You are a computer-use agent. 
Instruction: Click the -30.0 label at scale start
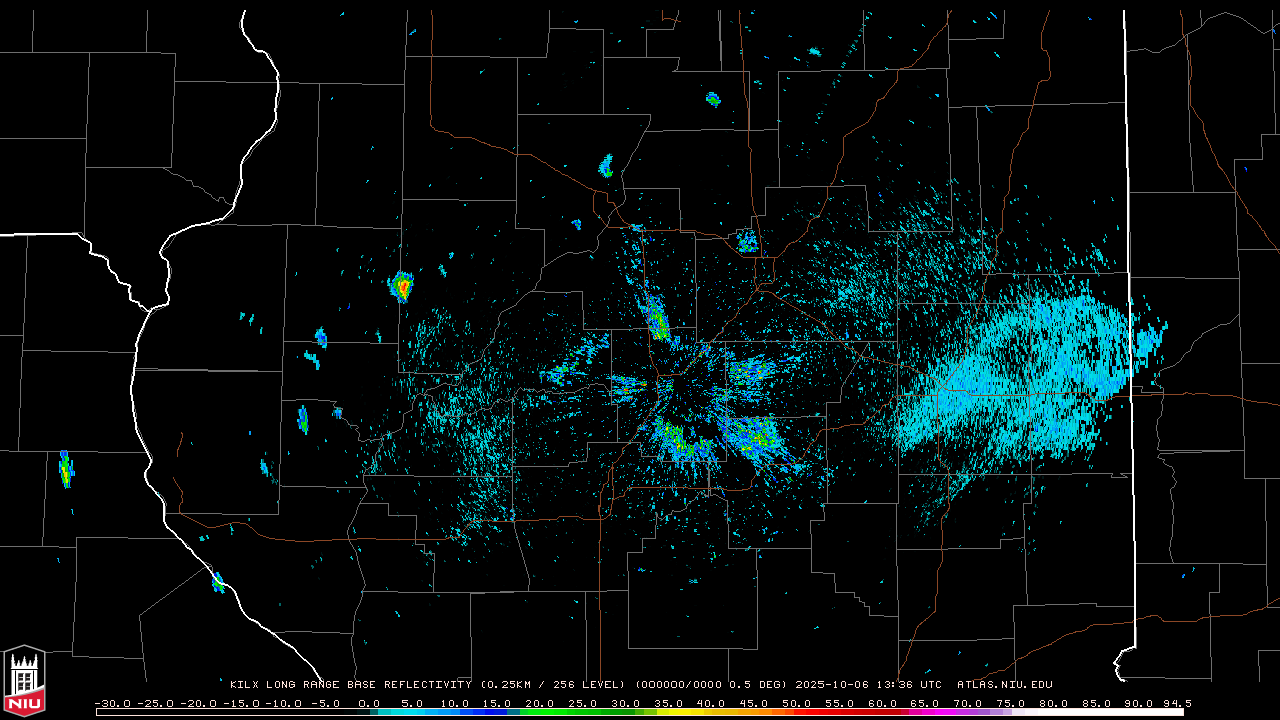click(110, 703)
